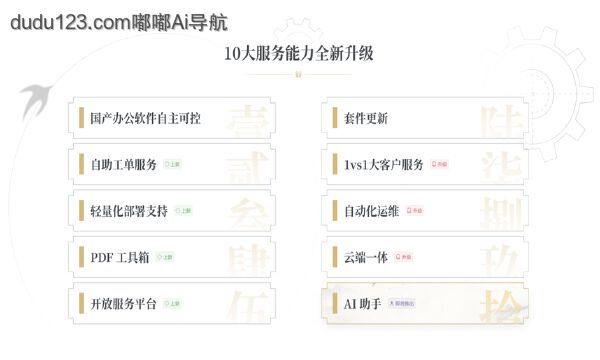Click the 云端一体 card title
600x360 pixels.
pyautogui.click(x=366, y=257)
